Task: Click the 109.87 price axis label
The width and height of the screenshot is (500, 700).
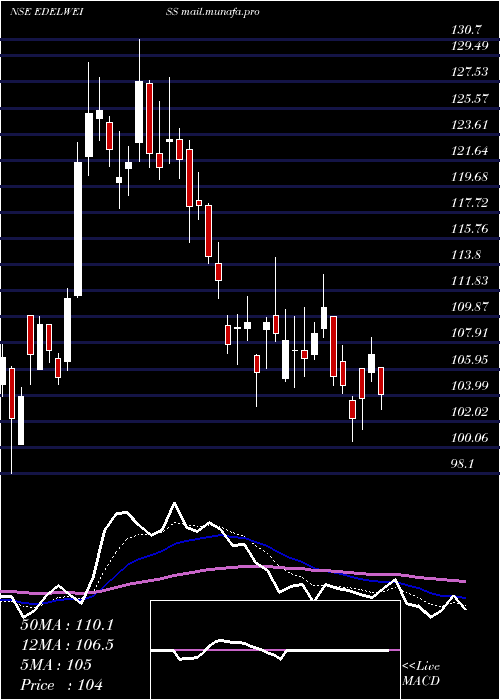Action: [x=470, y=307]
